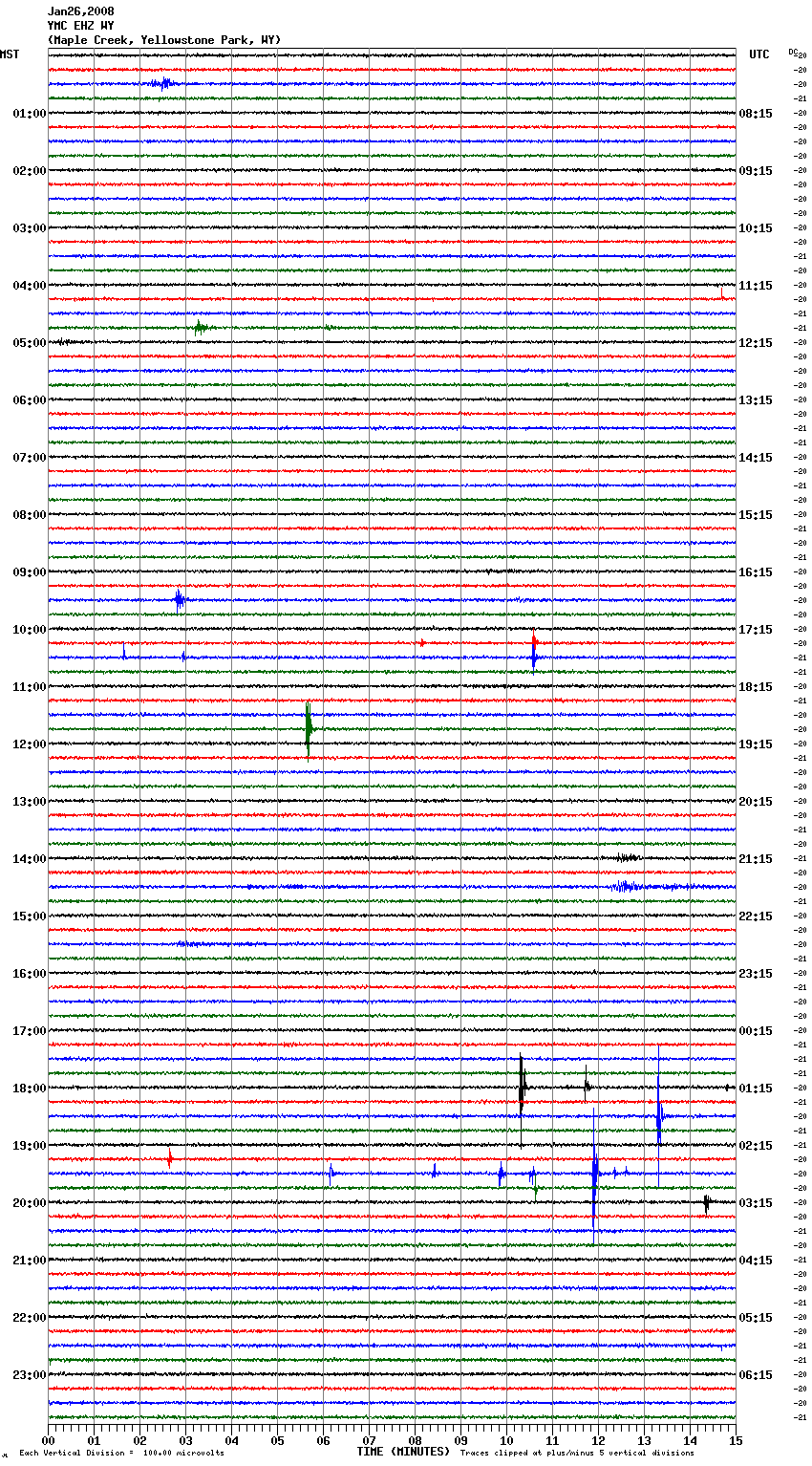Viewport: 812px width, 1466px height.
Task: Click the station code "YMC EHZ WY"
Action: coord(80,26)
